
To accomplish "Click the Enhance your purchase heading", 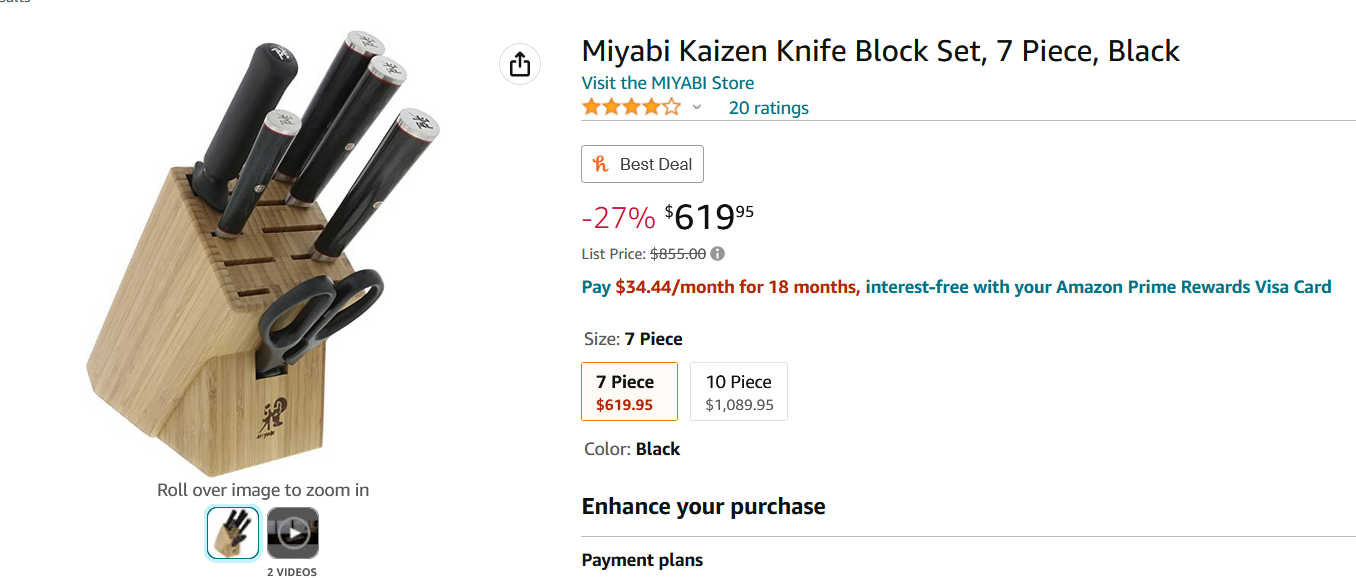I will point(704,506).
